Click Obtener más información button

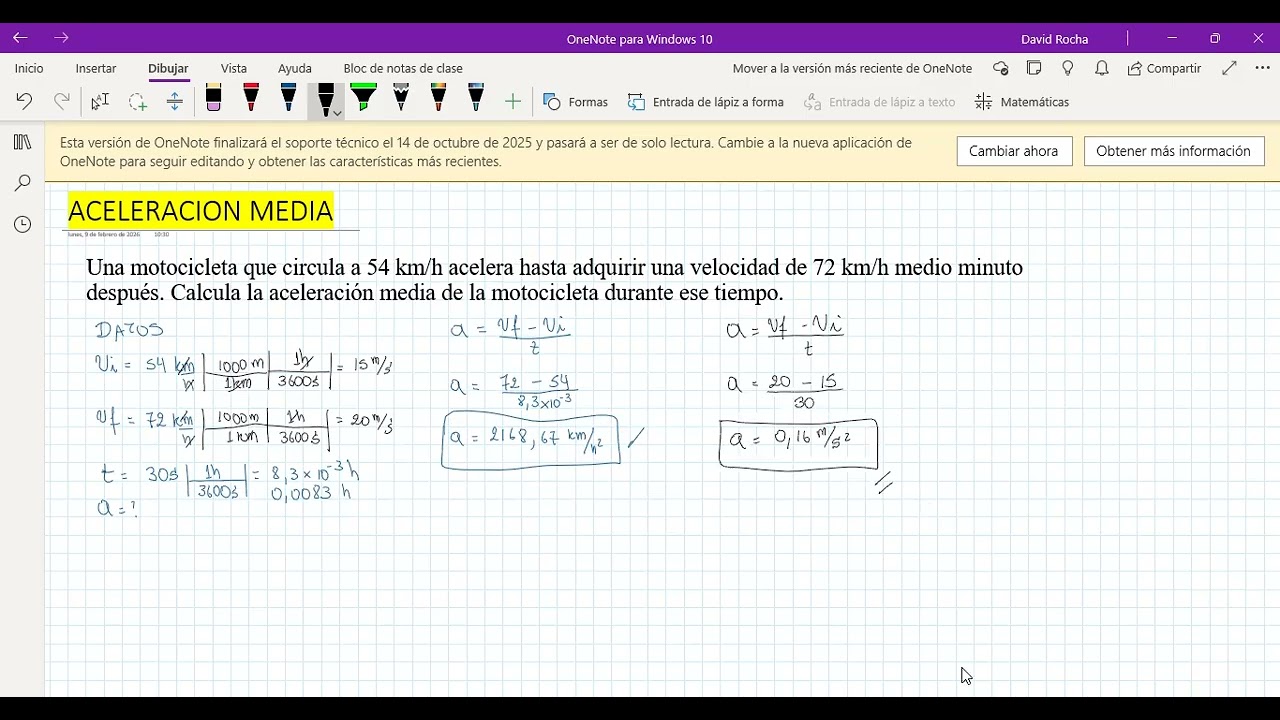tap(1173, 151)
